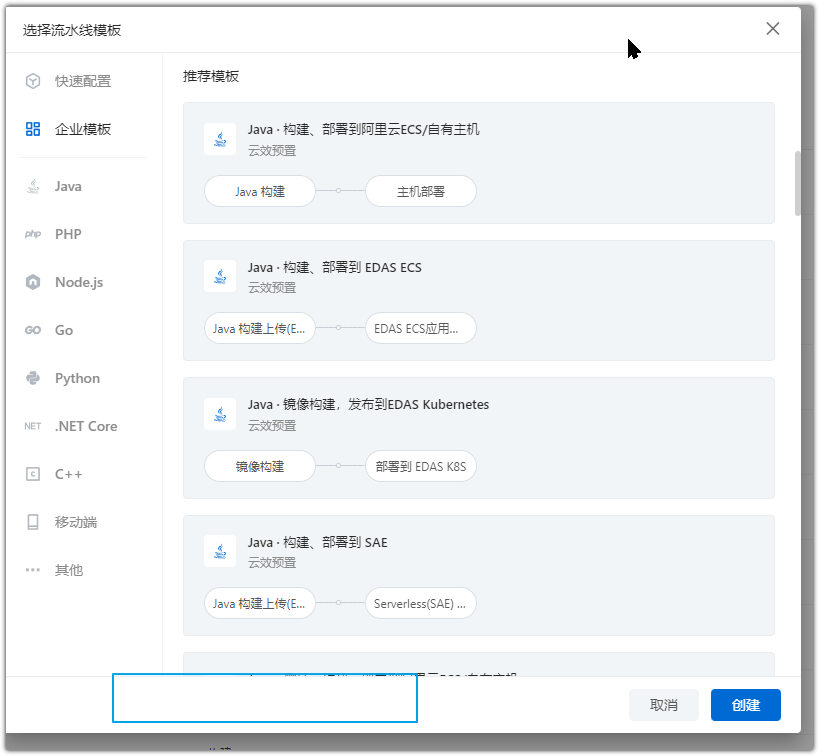Click the NET icon beside .NET Core

(x=33, y=426)
